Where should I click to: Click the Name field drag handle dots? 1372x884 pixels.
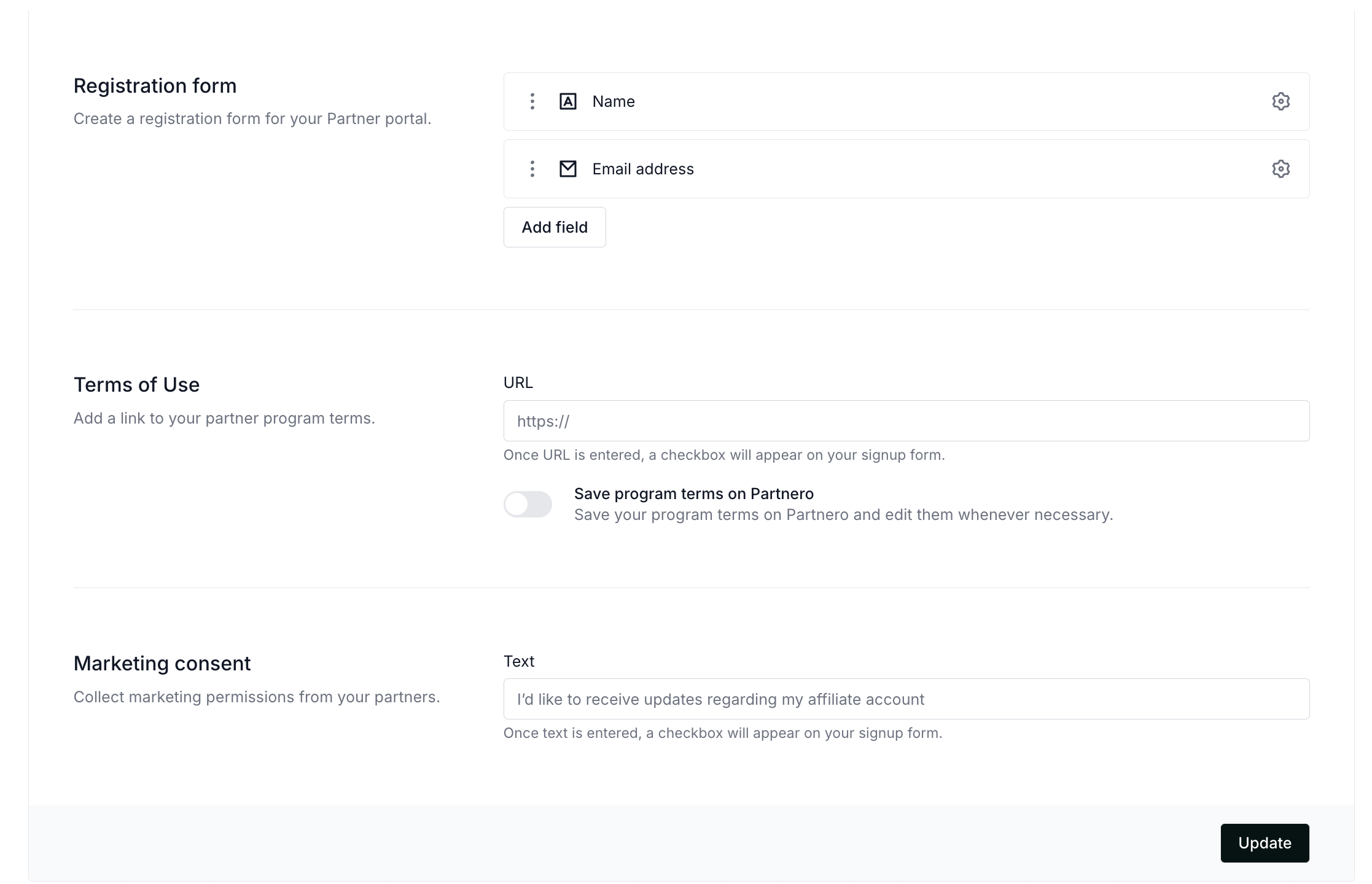(532, 101)
